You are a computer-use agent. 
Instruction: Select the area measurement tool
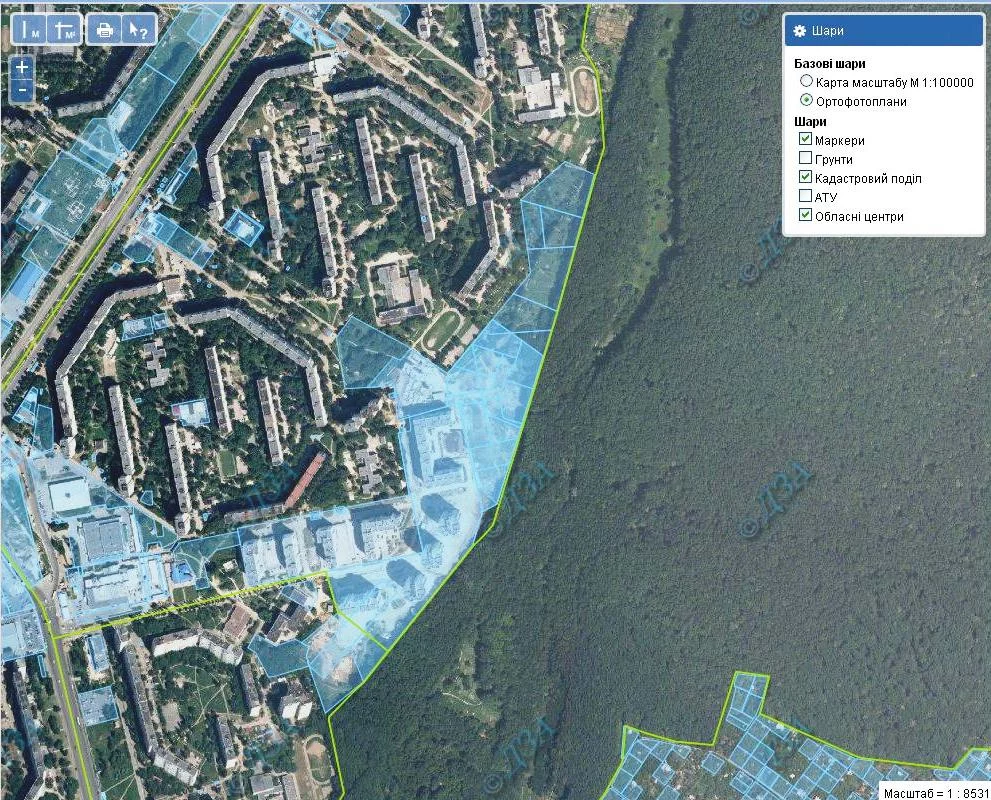64,30
